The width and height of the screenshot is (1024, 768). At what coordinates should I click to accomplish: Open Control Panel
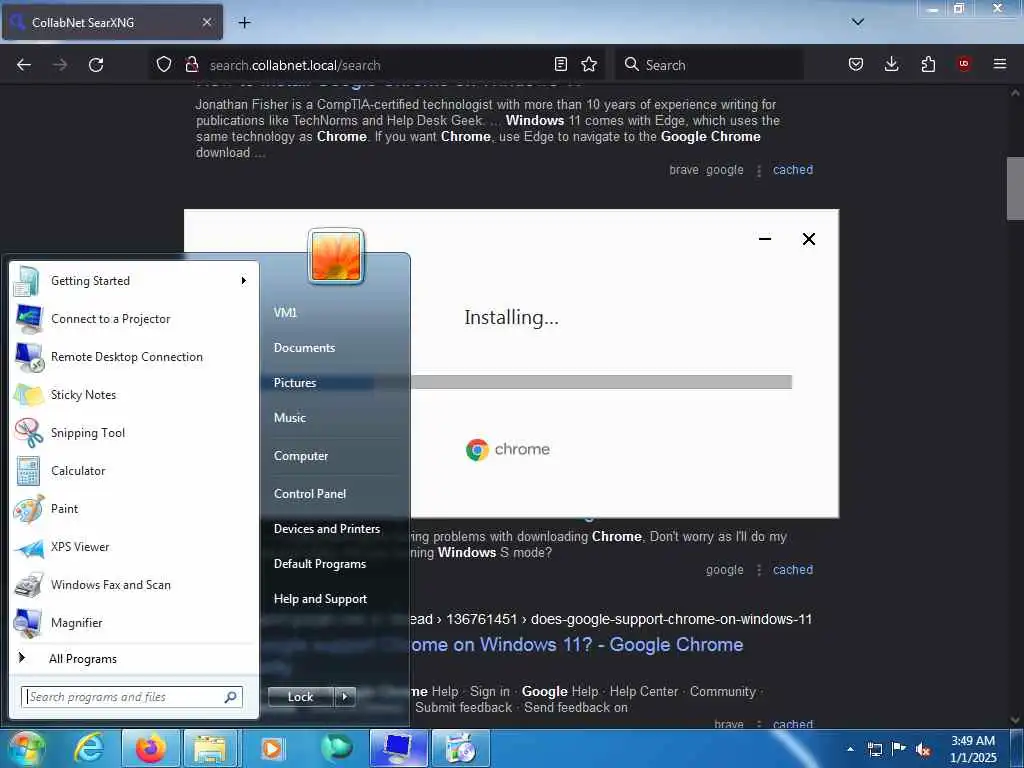click(310, 494)
